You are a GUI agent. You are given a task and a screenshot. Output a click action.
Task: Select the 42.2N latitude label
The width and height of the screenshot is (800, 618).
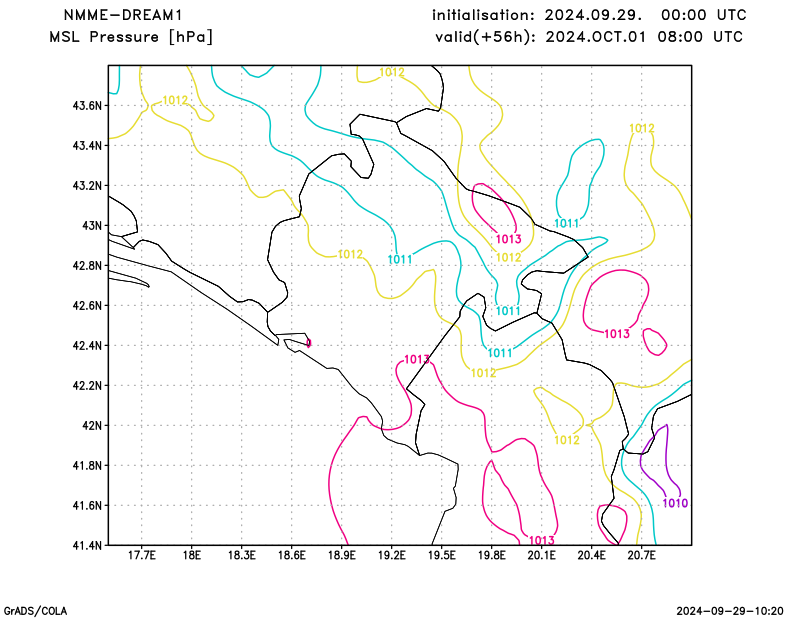[x=87, y=385]
